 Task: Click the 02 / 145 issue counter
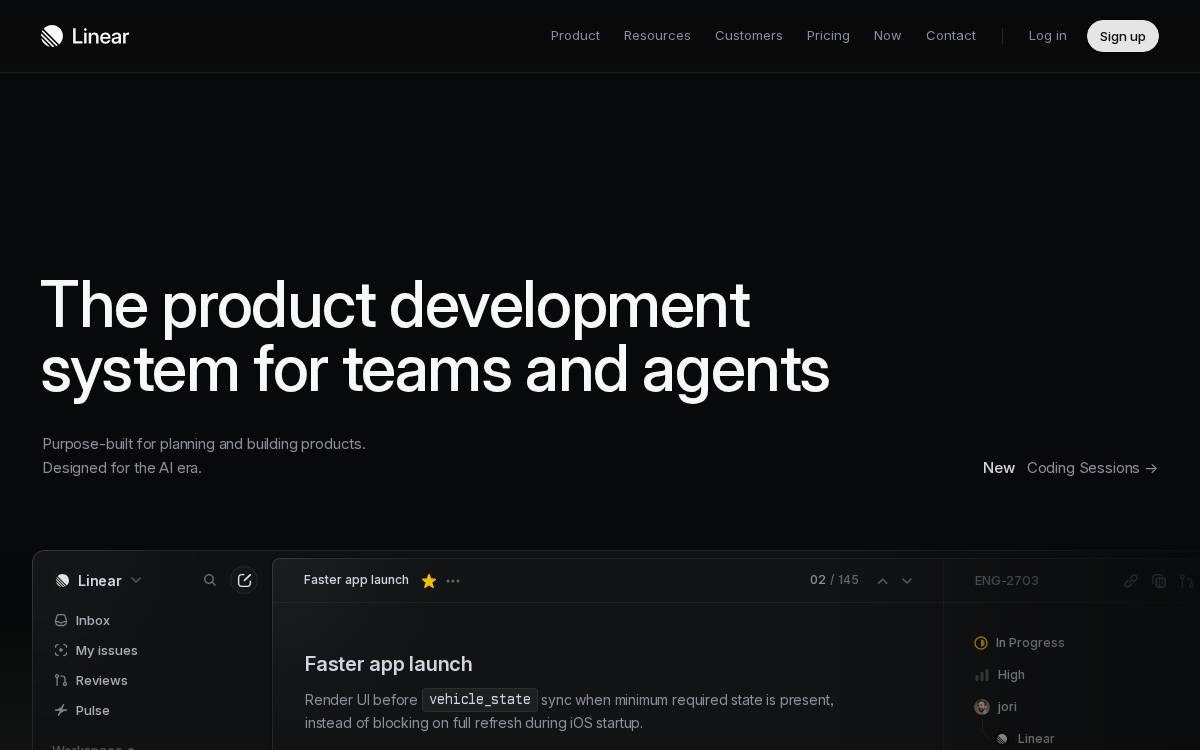(834, 580)
